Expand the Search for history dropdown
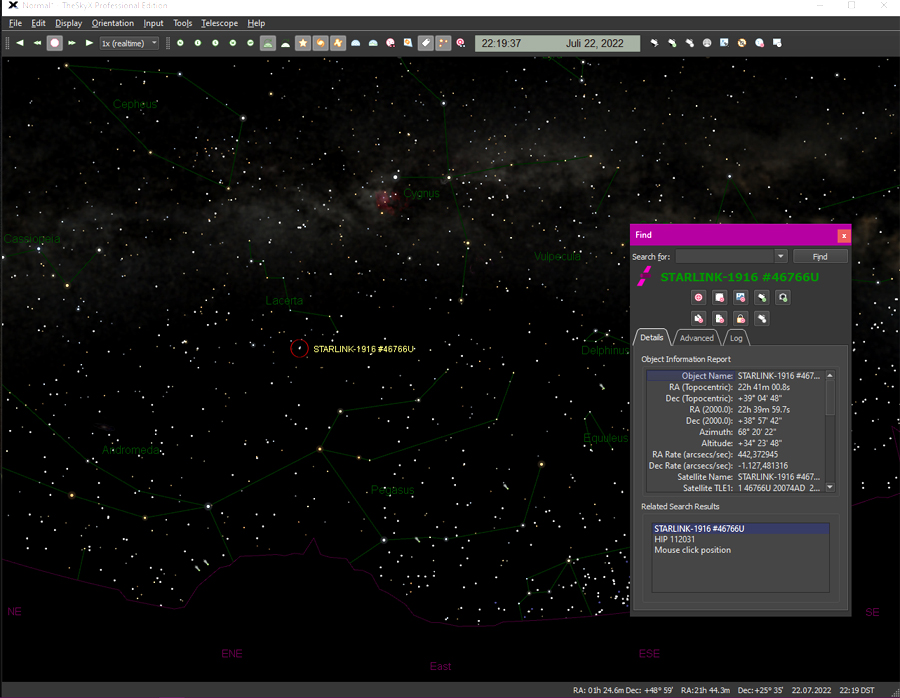The width and height of the screenshot is (900, 698). (x=781, y=257)
